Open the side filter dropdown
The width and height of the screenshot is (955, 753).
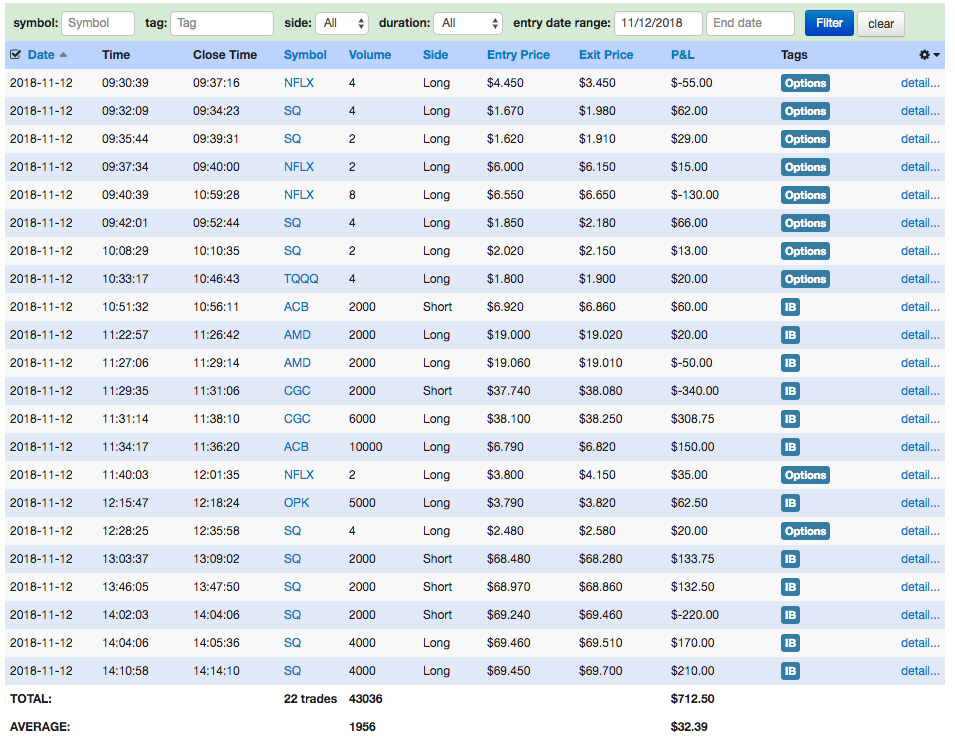342,23
